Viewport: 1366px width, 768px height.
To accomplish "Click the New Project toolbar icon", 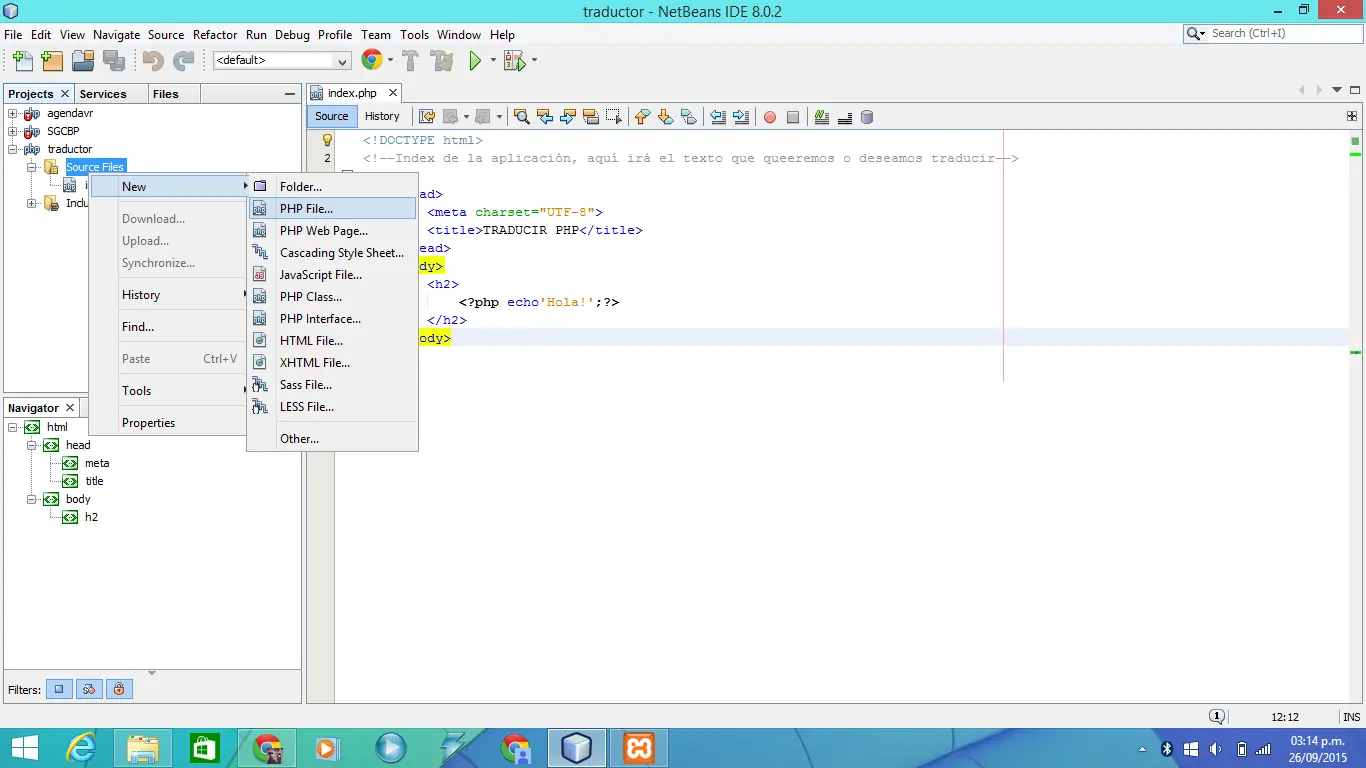I will [x=52, y=61].
